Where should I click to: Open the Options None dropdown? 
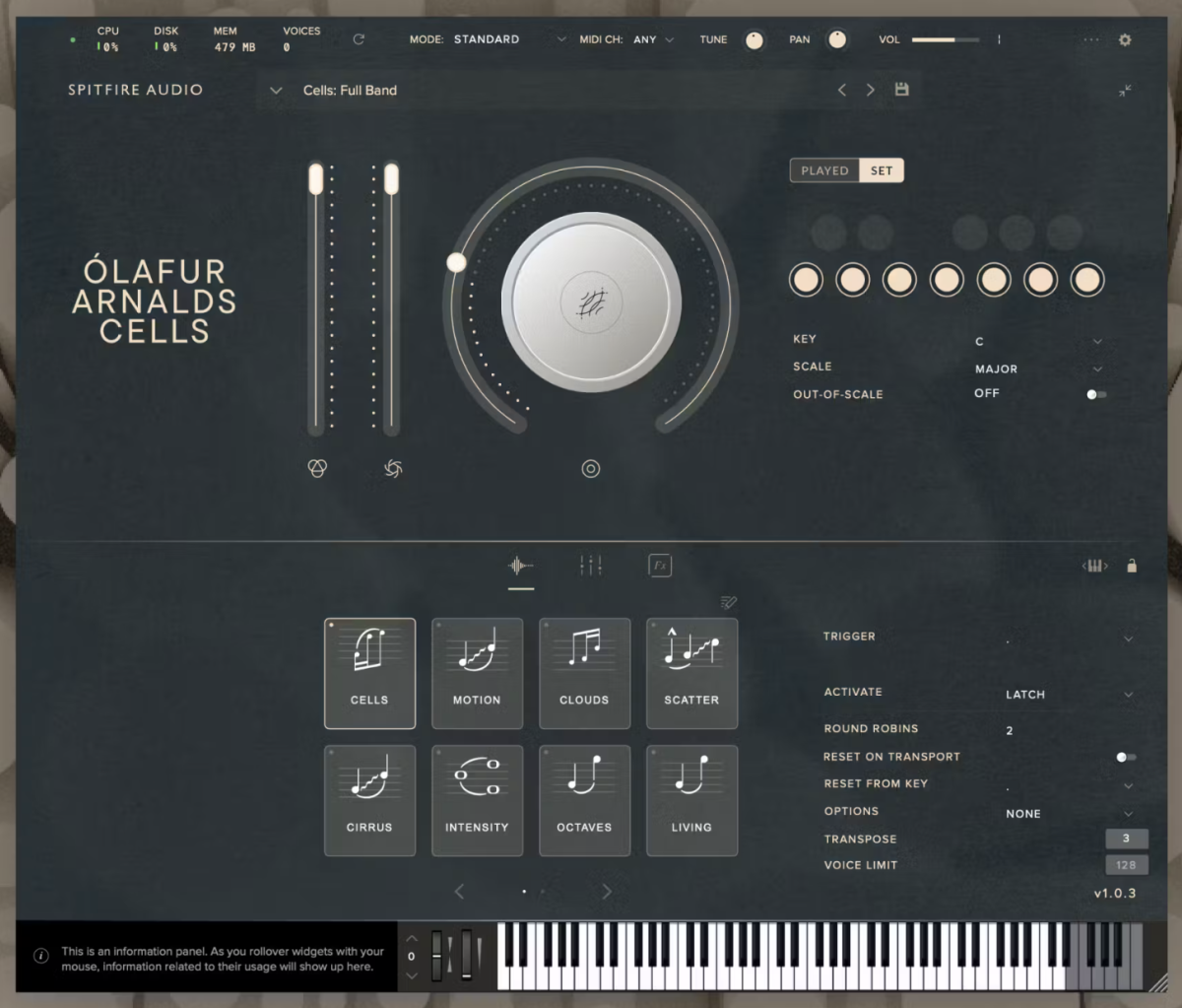pos(1069,814)
